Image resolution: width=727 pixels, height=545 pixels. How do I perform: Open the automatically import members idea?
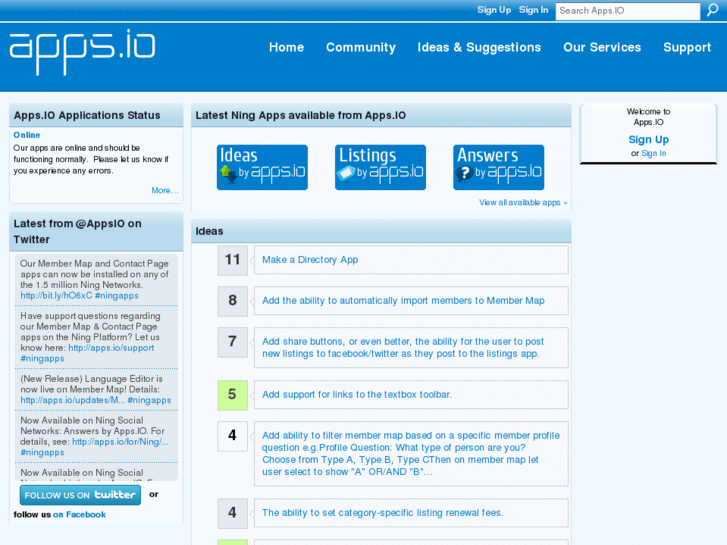tap(403, 301)
